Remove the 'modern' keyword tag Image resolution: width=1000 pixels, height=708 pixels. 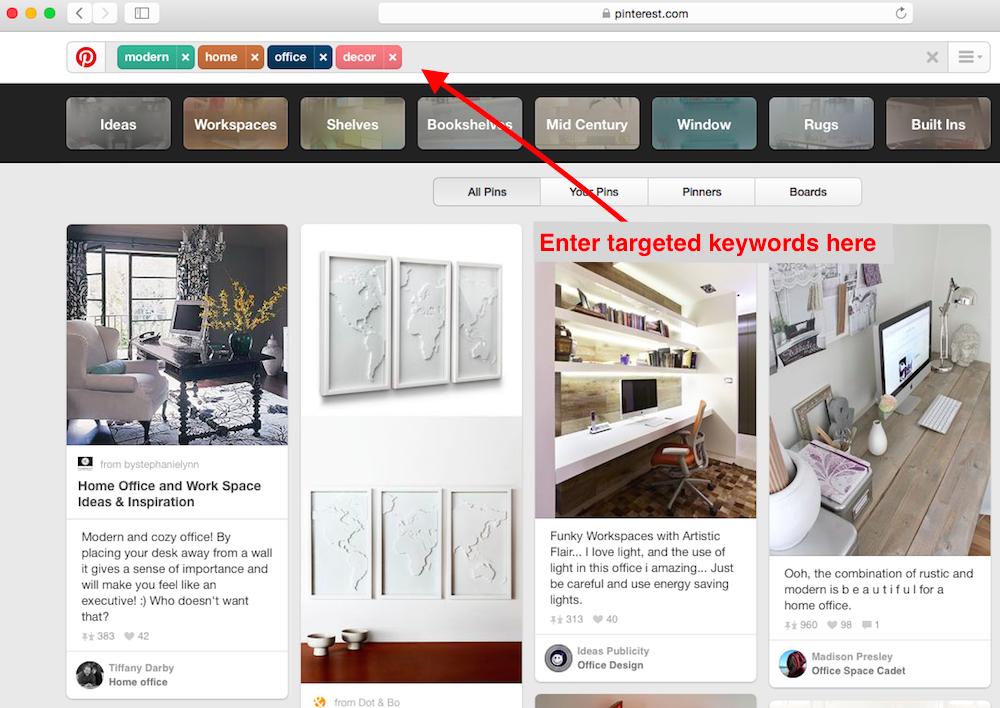tap(186, 57)
